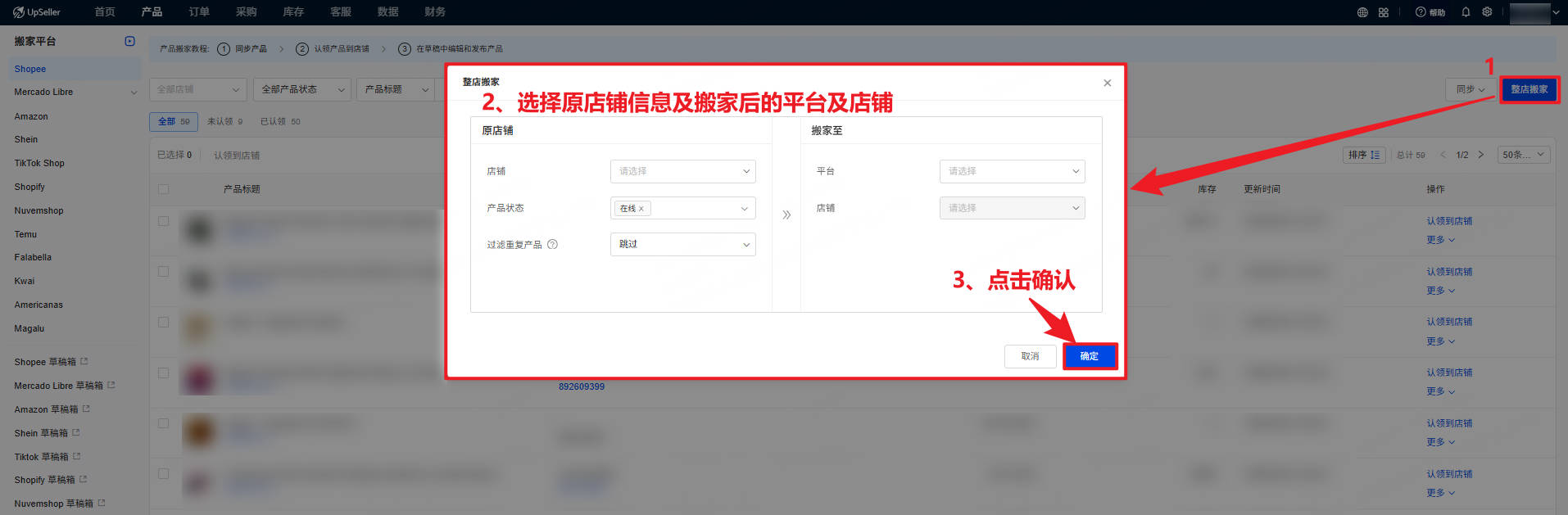This screenshot has height=515, width=1568.
Task: Check the fourth product row checkbox
Action: [163, 373]
